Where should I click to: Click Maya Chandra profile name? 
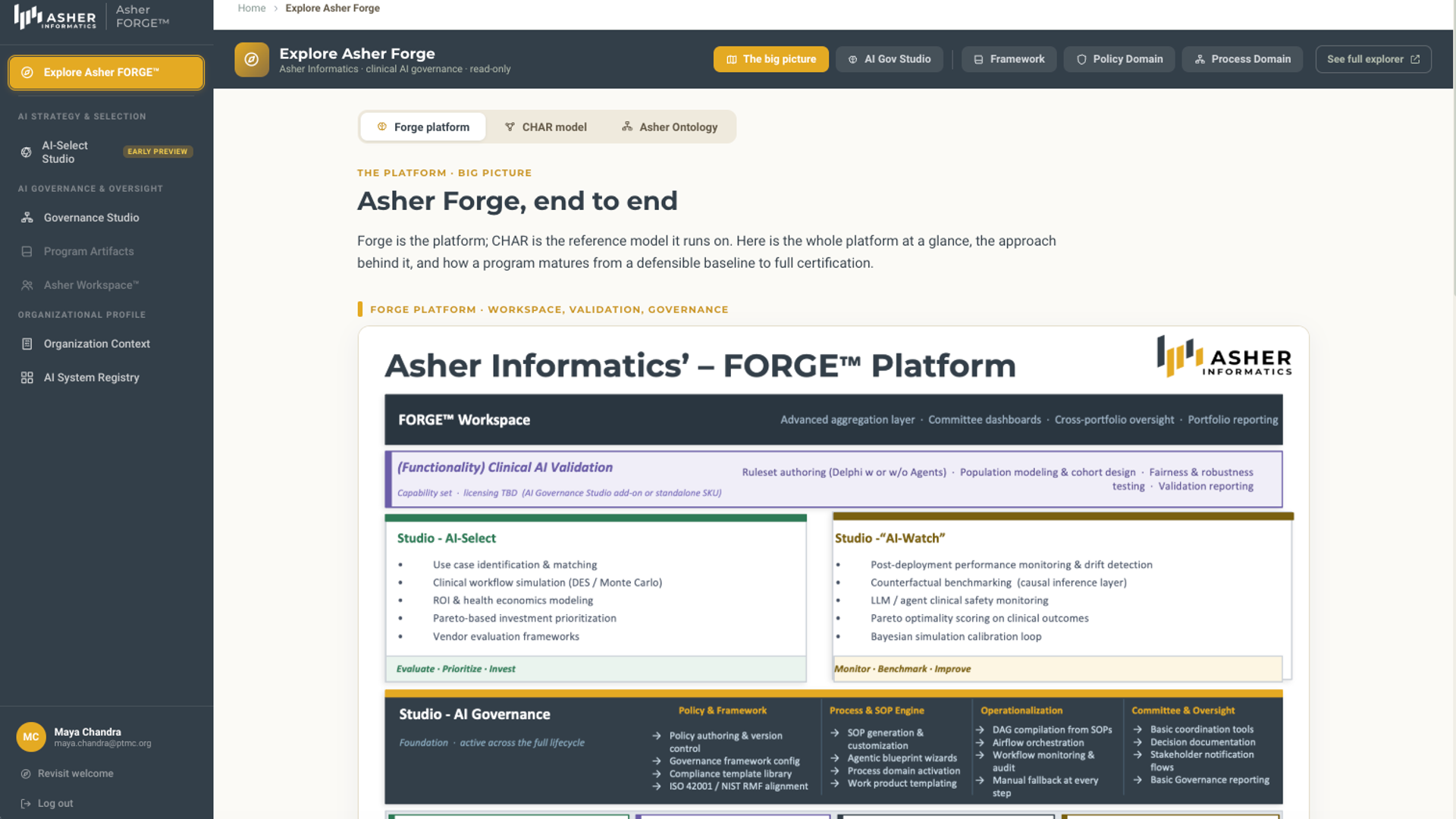click(87, 732)
